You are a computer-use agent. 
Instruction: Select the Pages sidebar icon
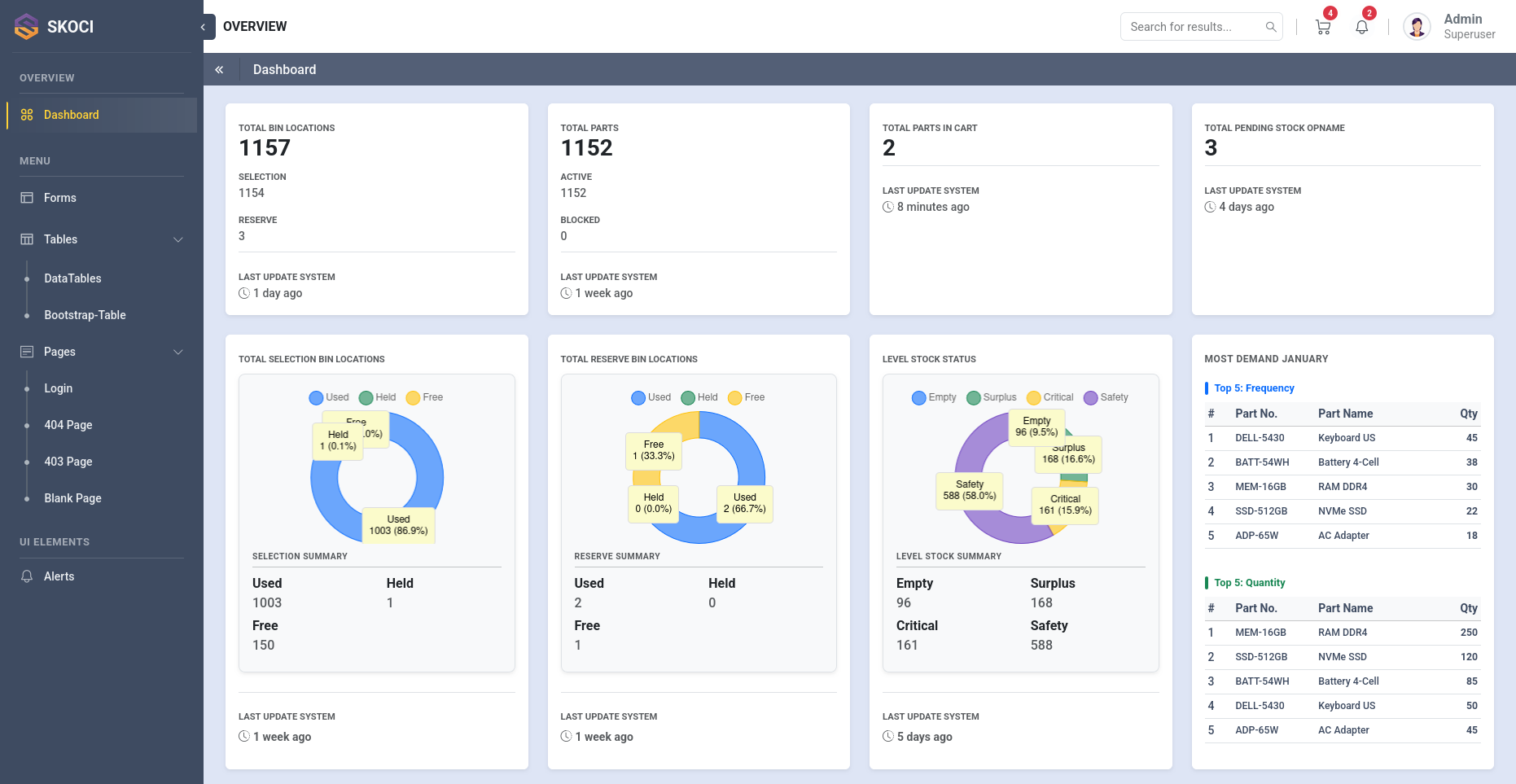[x=26, y=352]
